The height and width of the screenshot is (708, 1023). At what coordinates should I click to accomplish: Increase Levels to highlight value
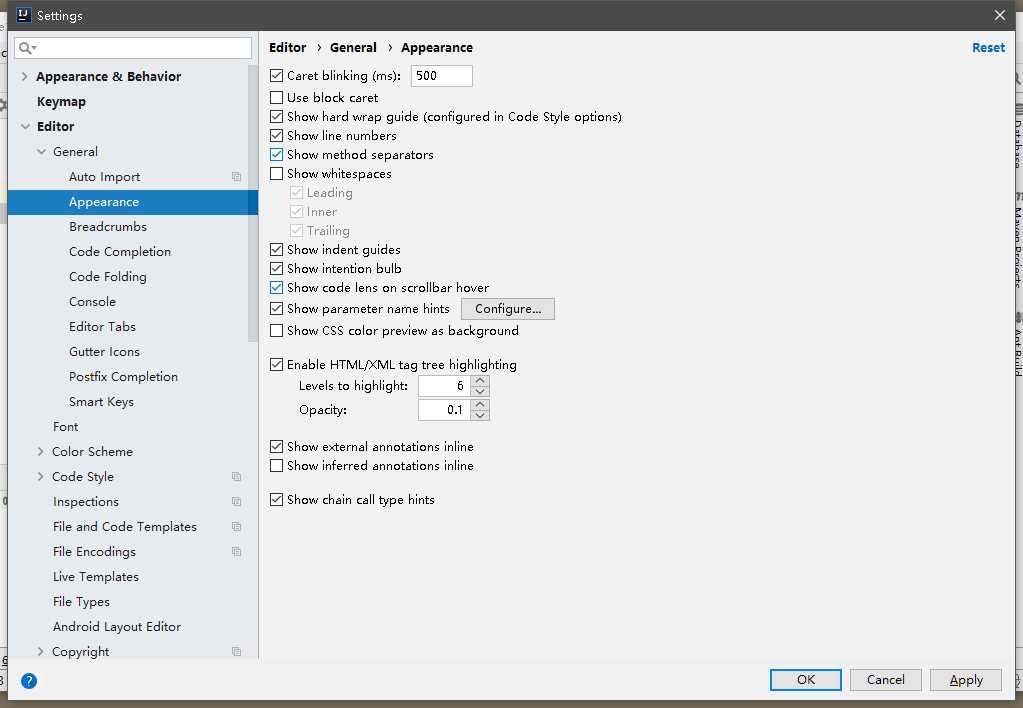click(480, 380)
